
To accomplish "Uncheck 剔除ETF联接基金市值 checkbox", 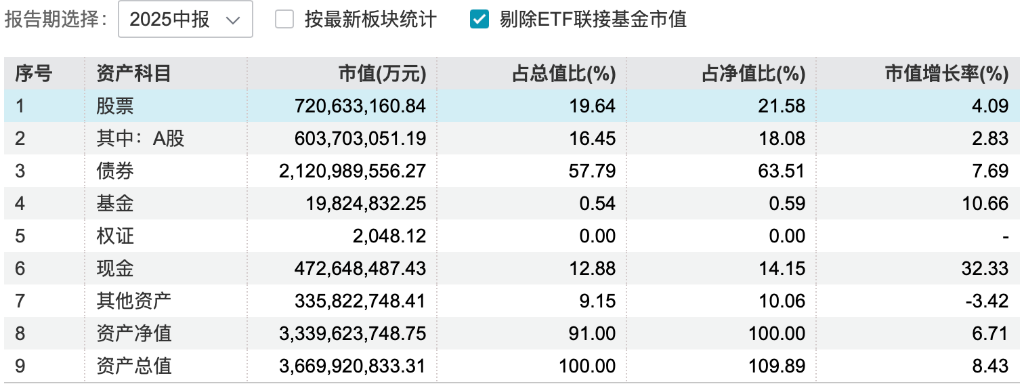I will (479, 20).
